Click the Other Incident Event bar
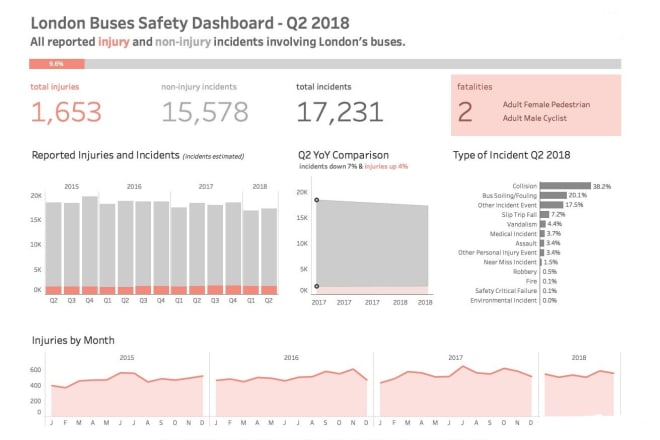The image size is (660, 440). (551, 205)
